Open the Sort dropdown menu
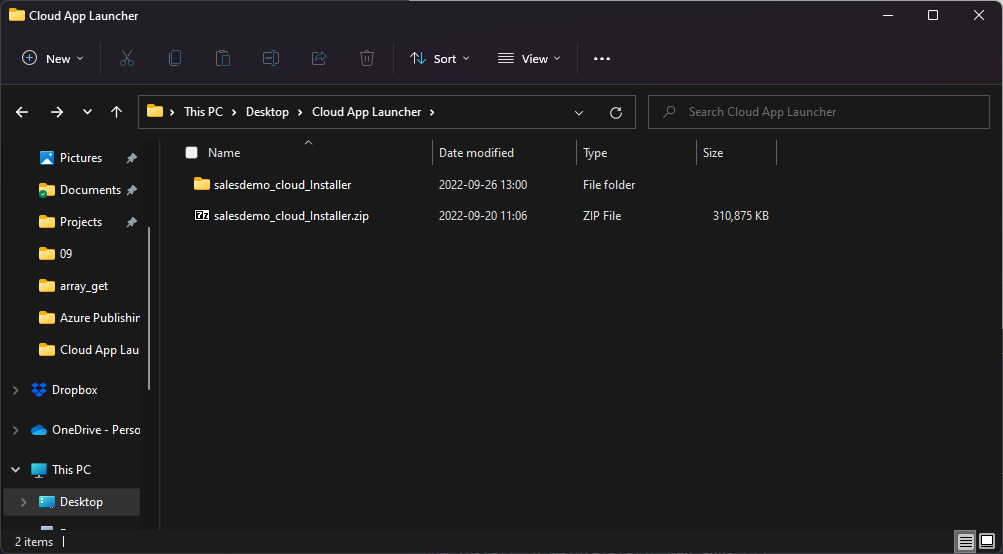Screen dimensions: 1003x554 (x=439, y=58)
